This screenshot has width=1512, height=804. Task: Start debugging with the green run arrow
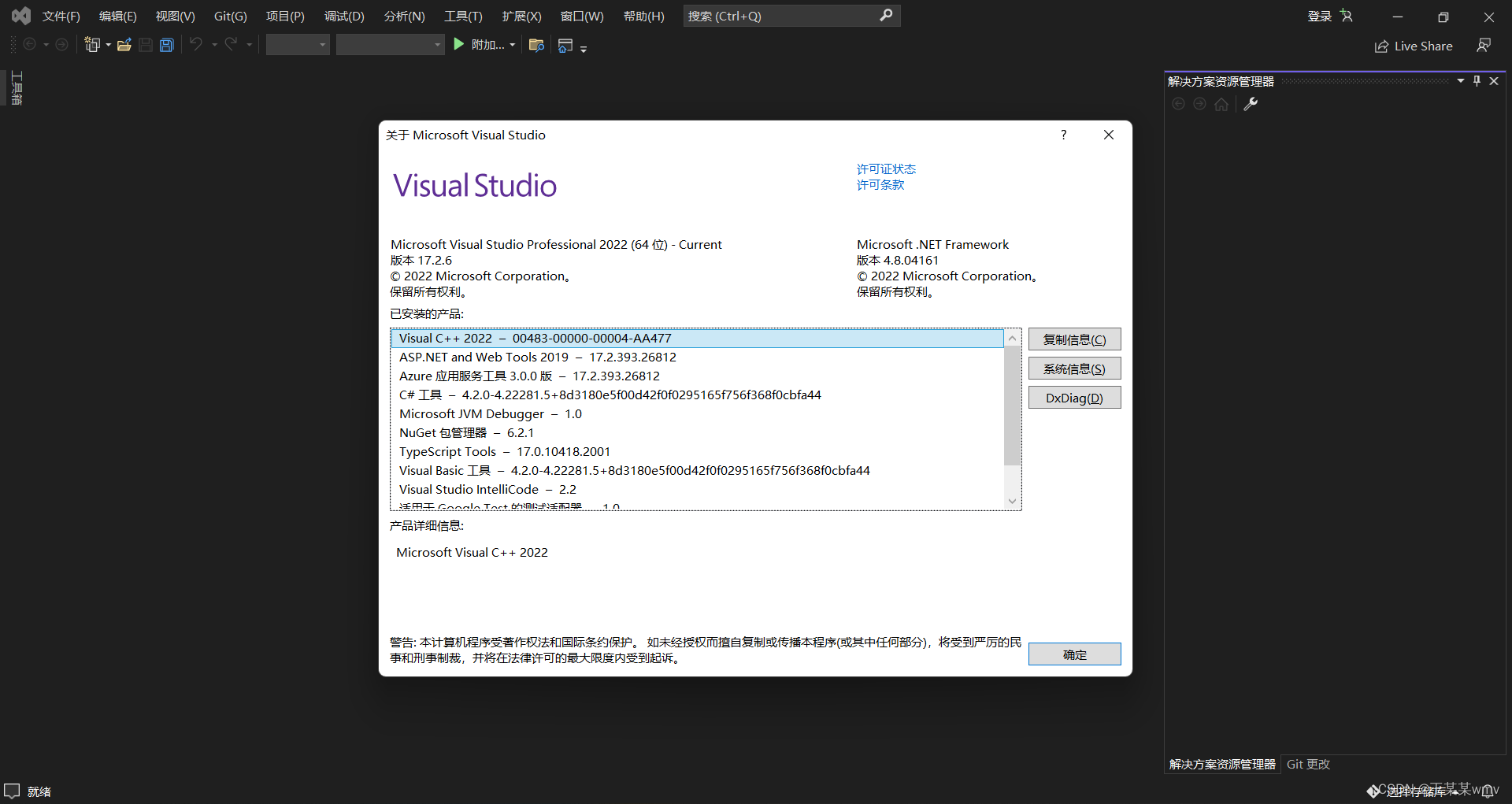pyautogui.click(x=459, y=44)
